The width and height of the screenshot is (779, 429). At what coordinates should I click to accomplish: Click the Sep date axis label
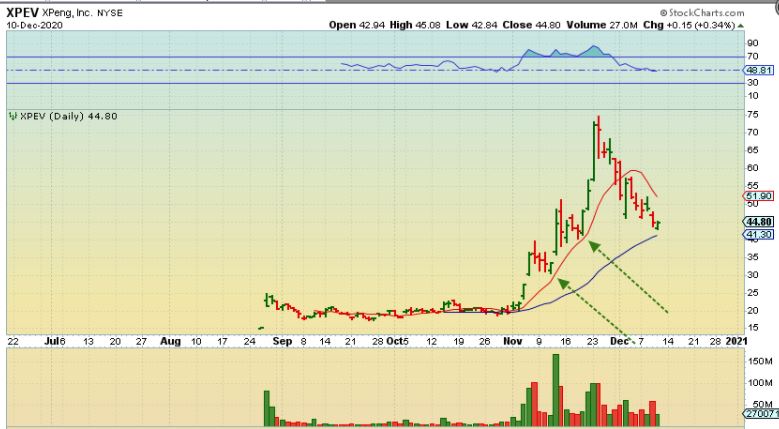tap(282, 341)
